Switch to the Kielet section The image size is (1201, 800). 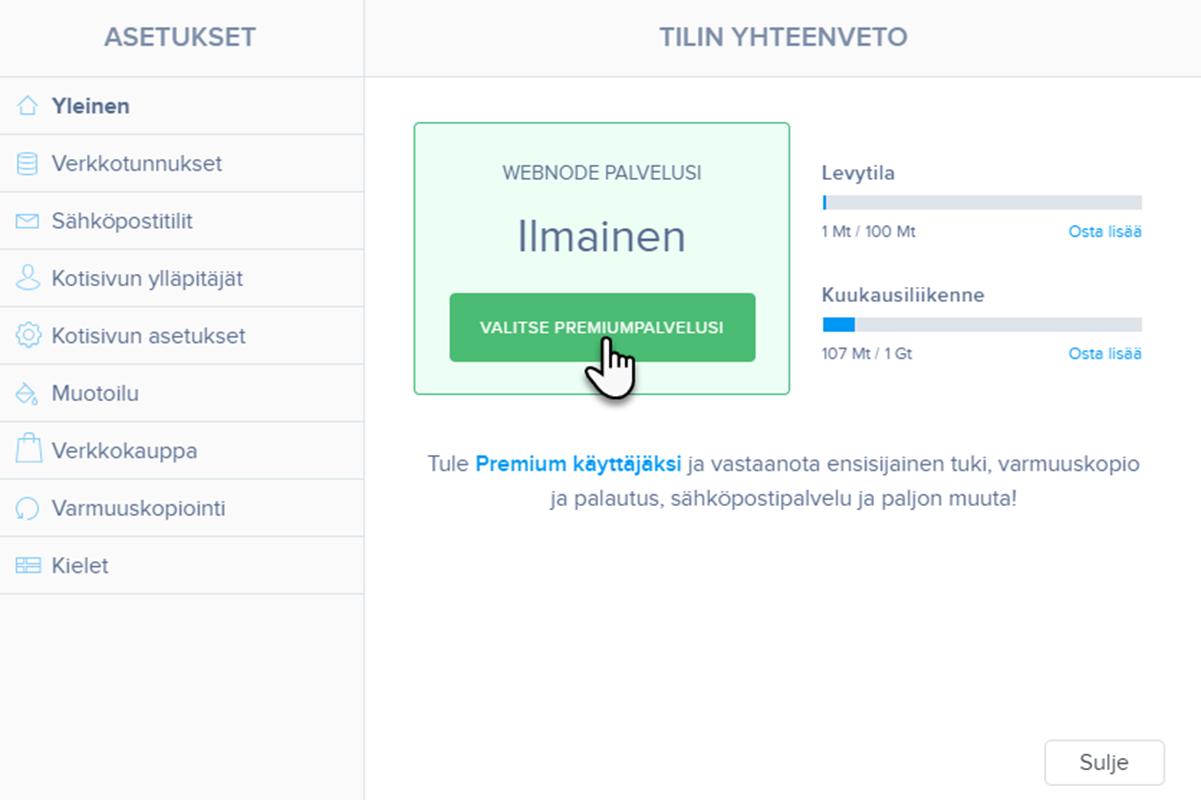(x=80, y=566)
